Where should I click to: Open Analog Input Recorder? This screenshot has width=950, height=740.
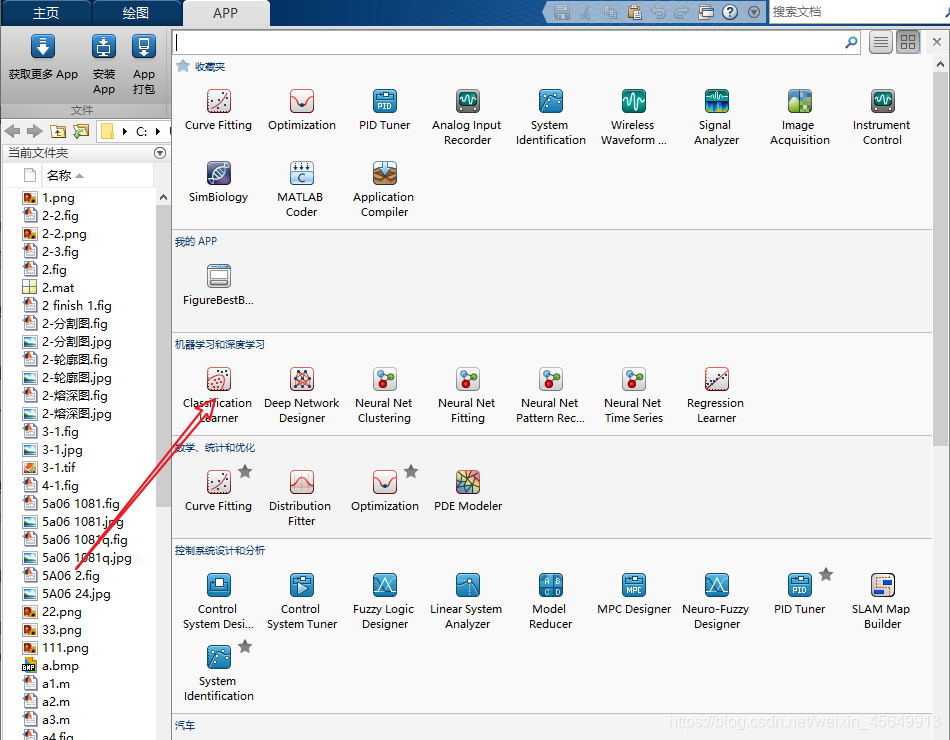(467, 116)
